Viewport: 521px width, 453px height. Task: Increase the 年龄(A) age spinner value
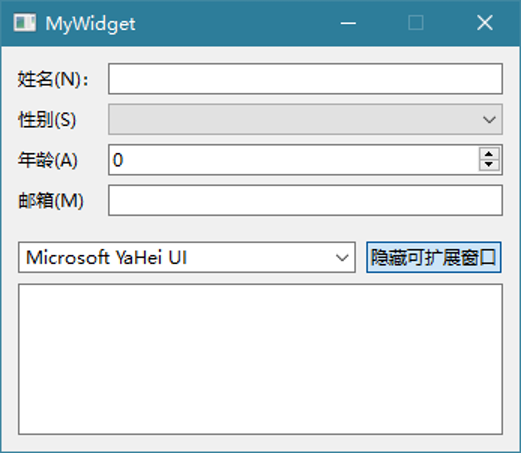[x=489, y=154]
